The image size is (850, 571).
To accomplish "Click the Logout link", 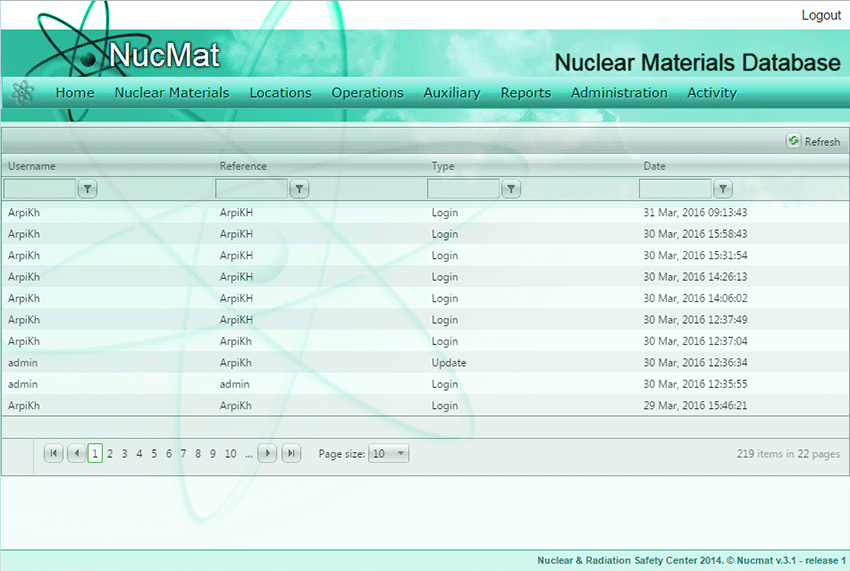I will coord(821,15).
